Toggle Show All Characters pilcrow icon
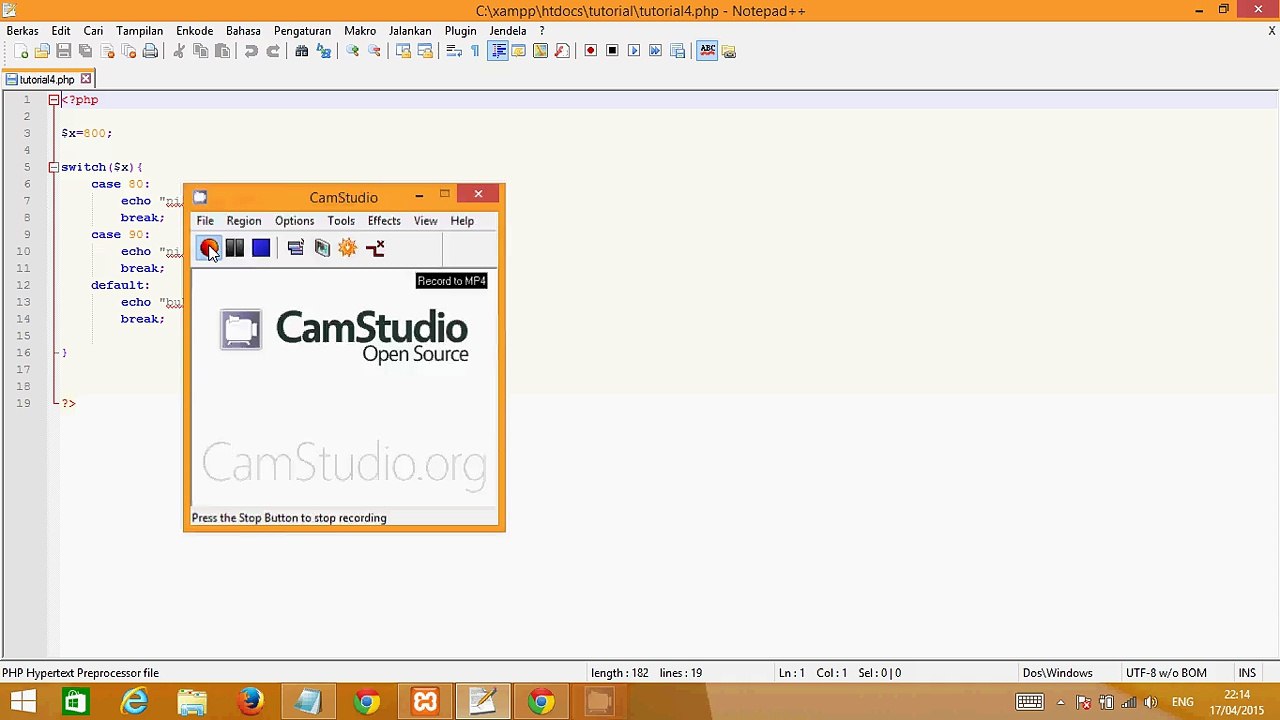The image size is (1280, 720). point(475,51)
